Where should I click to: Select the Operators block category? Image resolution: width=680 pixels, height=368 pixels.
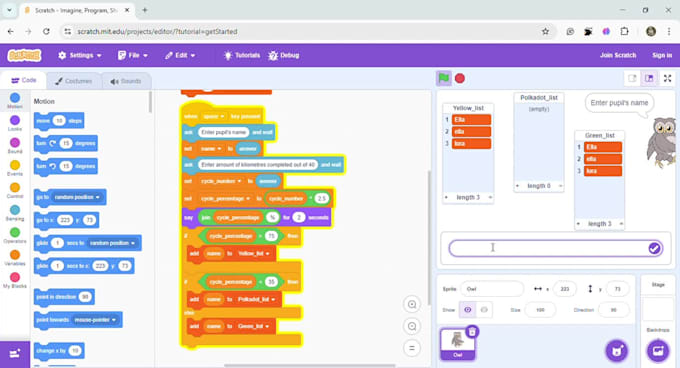coord(15,235)
